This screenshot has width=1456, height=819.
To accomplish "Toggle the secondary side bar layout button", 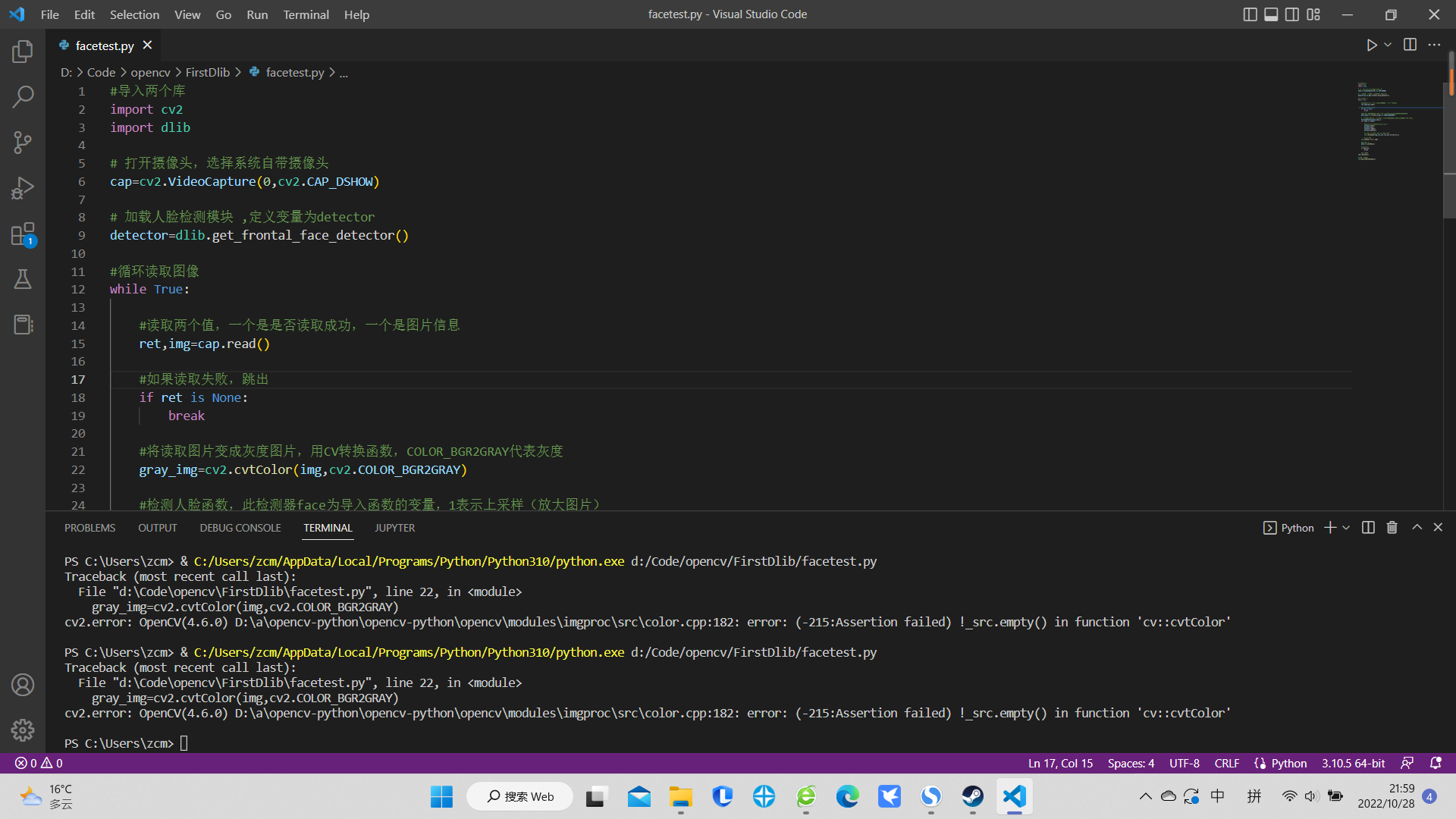I will [x=1292, y=14].
